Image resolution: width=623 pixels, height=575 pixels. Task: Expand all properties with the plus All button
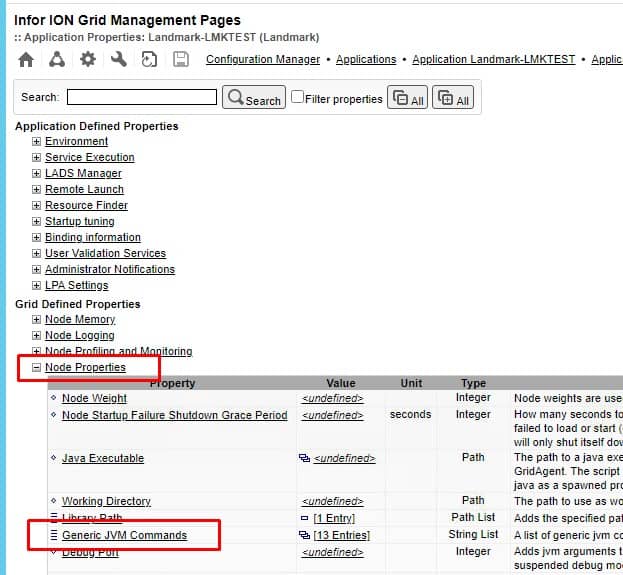[453, 97]
